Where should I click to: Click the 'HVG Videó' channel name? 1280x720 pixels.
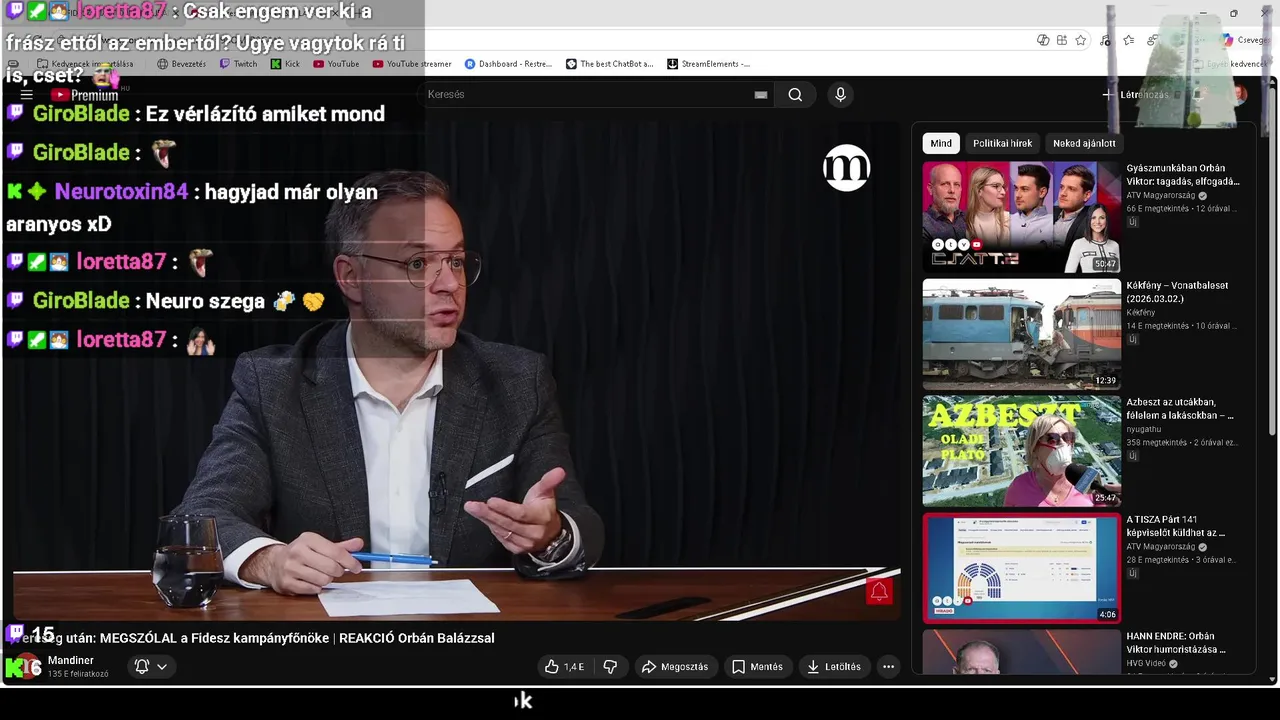coord(1146,663)
